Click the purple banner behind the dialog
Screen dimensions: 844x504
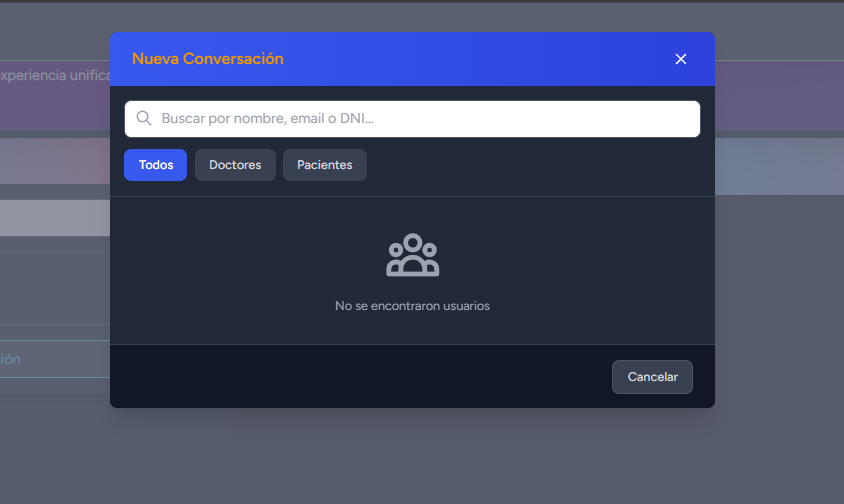780,95
